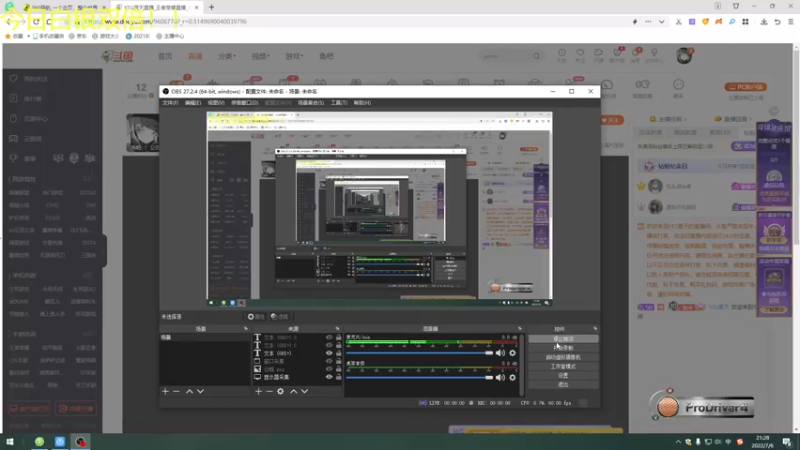Screen dimensions: 800x450
Task: Move scene up with Scenes panel up arrow
Action: coord(189,391)
